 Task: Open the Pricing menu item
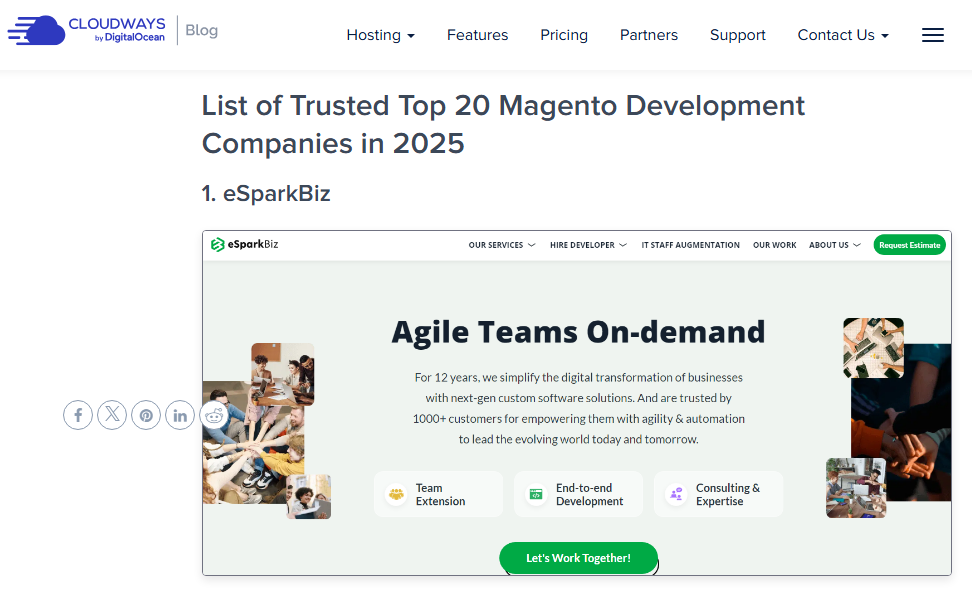563,35
